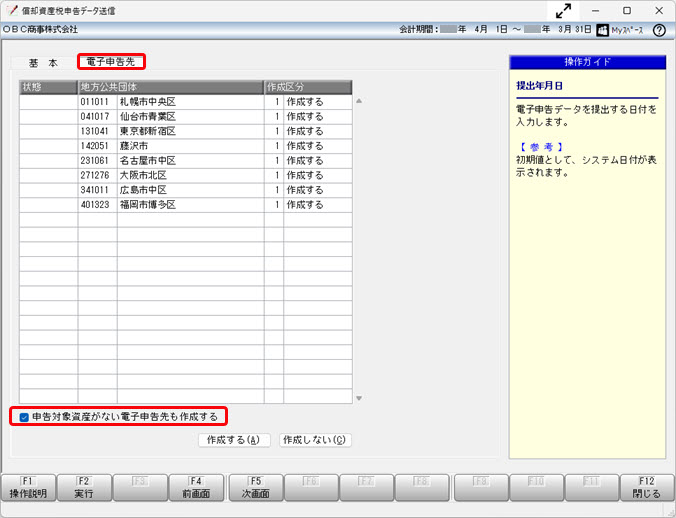Screen dimensions: 676x518
Task: Toggle 申告対象資産がない電子申告先も作成する checkbox
Action: [24, 416]
